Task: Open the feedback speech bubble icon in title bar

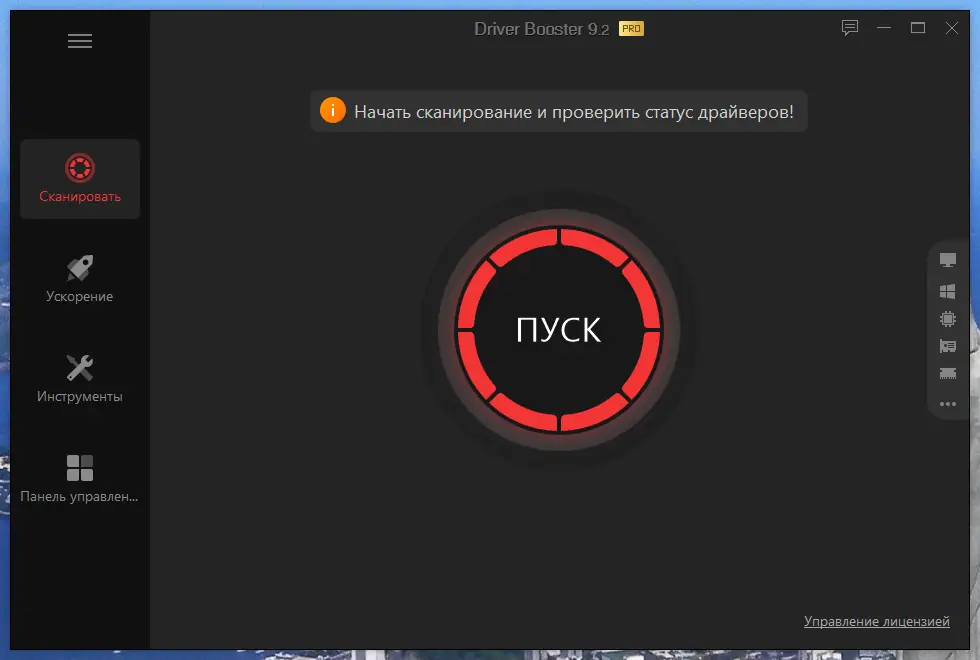Action: coord(849,28)
